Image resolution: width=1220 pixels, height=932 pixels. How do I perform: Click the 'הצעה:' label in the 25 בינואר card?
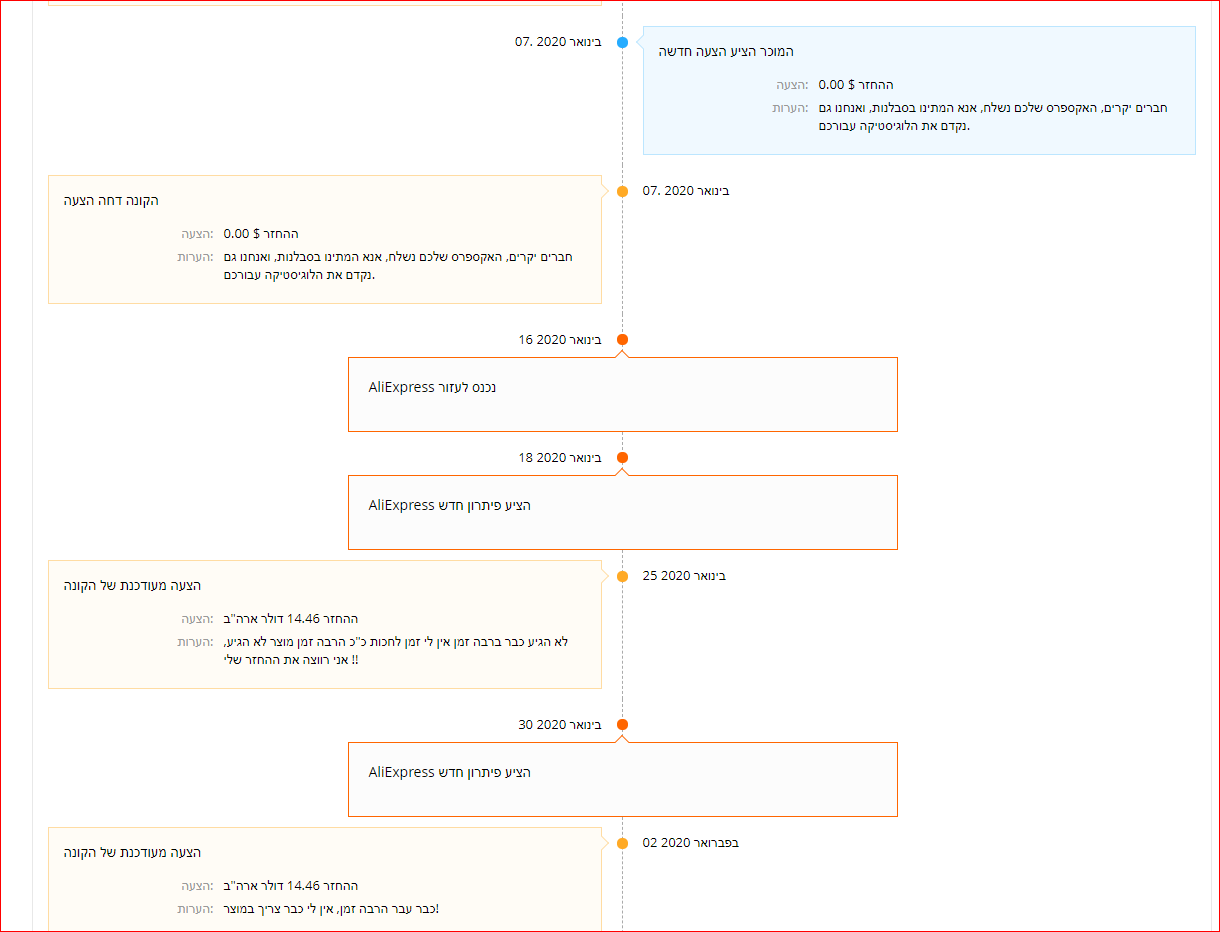[197, 619]
